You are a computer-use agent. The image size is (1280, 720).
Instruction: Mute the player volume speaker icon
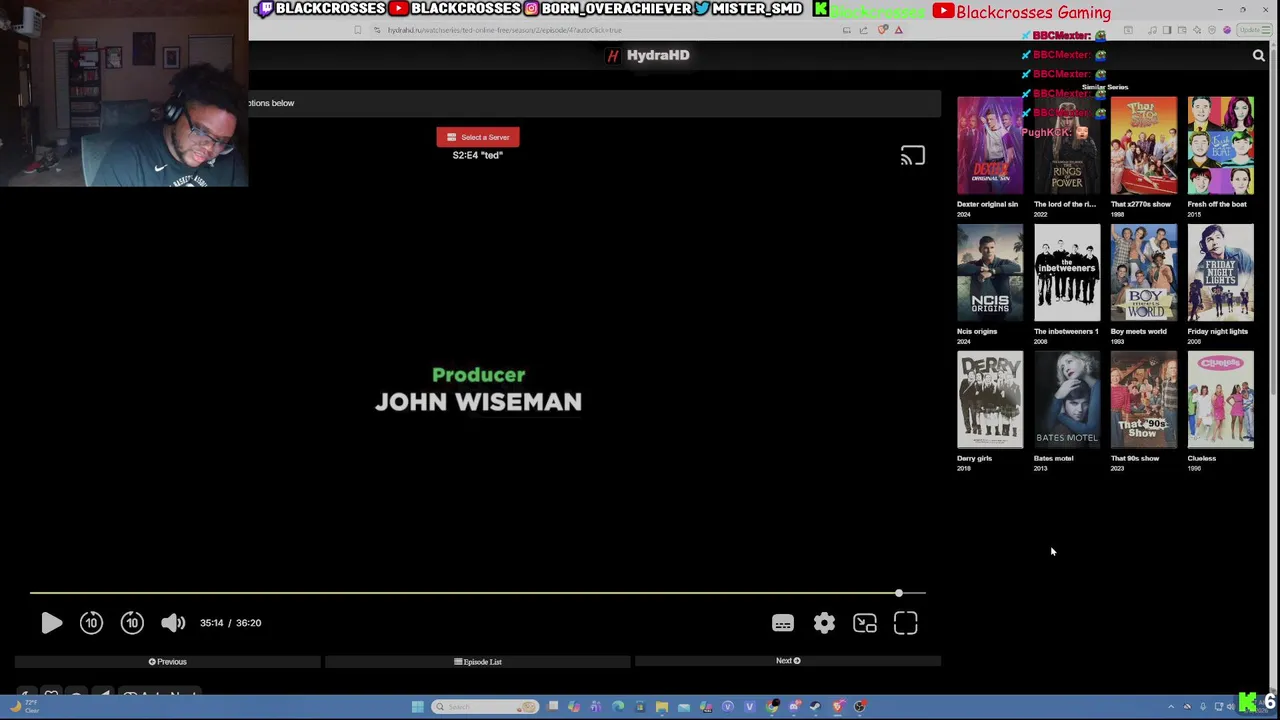click(x=173, y=623)
